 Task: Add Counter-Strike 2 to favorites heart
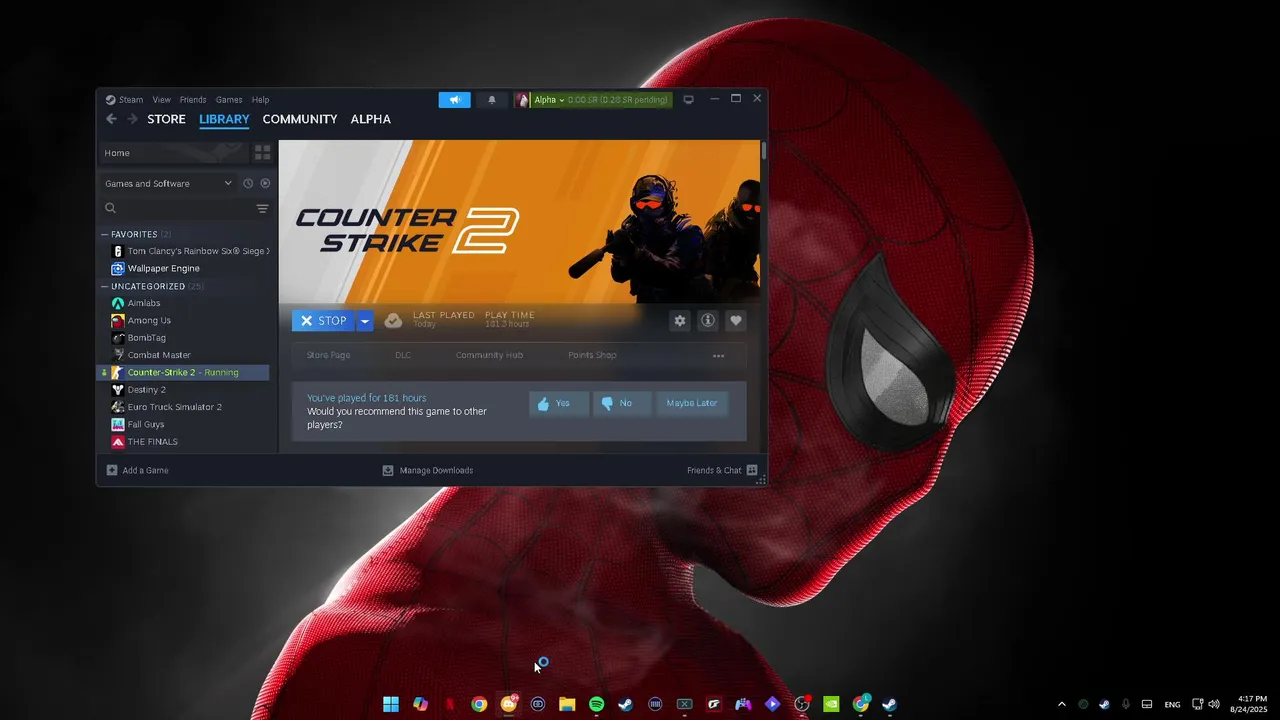click(x=736, y=320)
